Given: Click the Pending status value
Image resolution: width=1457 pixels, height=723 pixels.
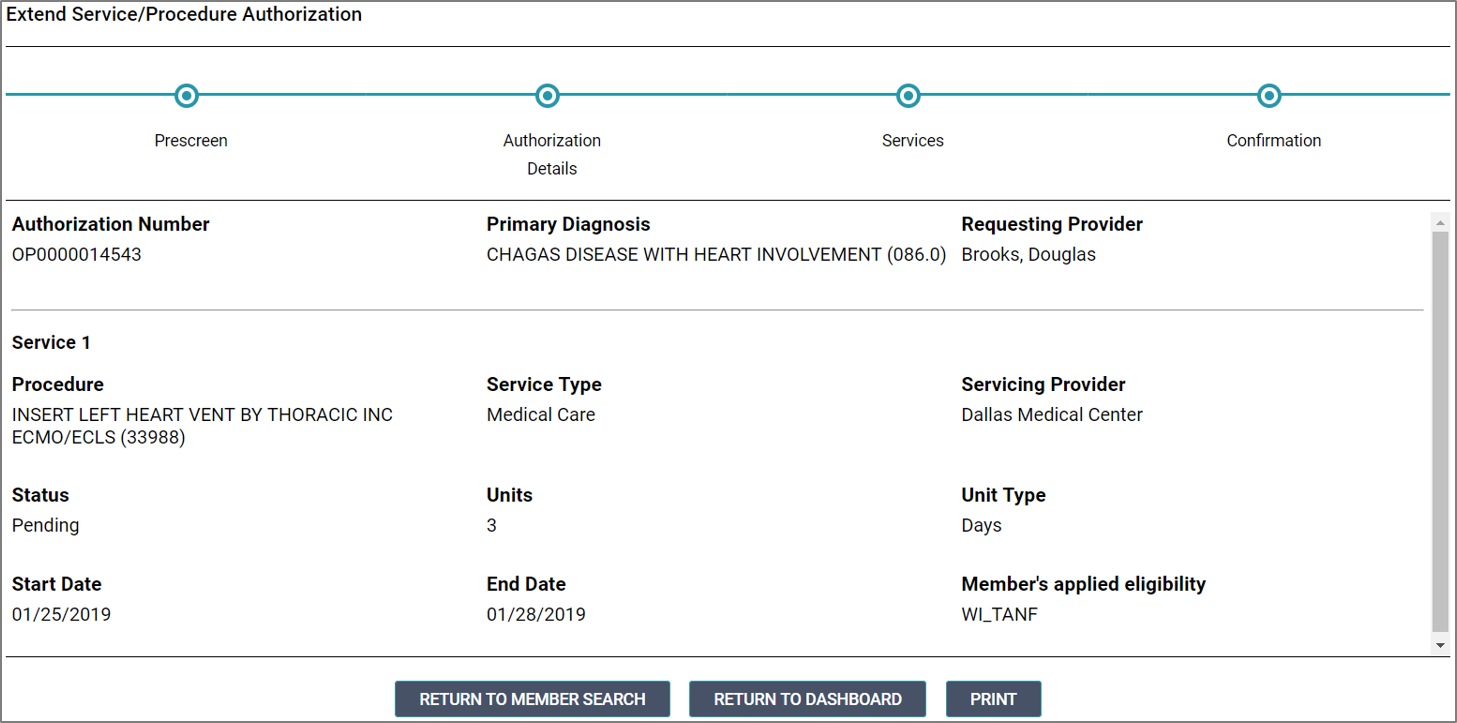Looking at the screenshot, I should click(x=46, y=526).
